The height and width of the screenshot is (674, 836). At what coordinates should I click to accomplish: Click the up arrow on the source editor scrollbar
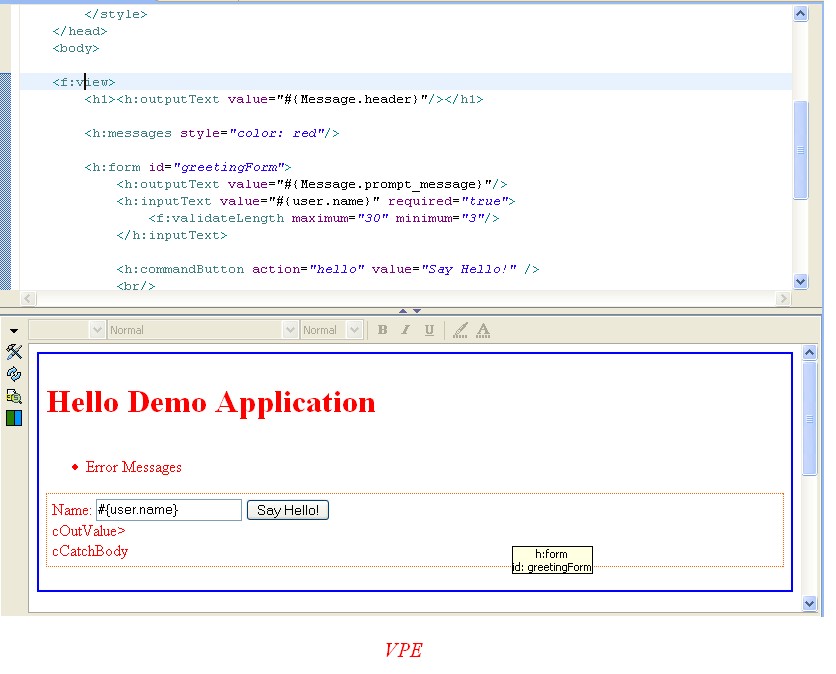[x=800, y=14]
